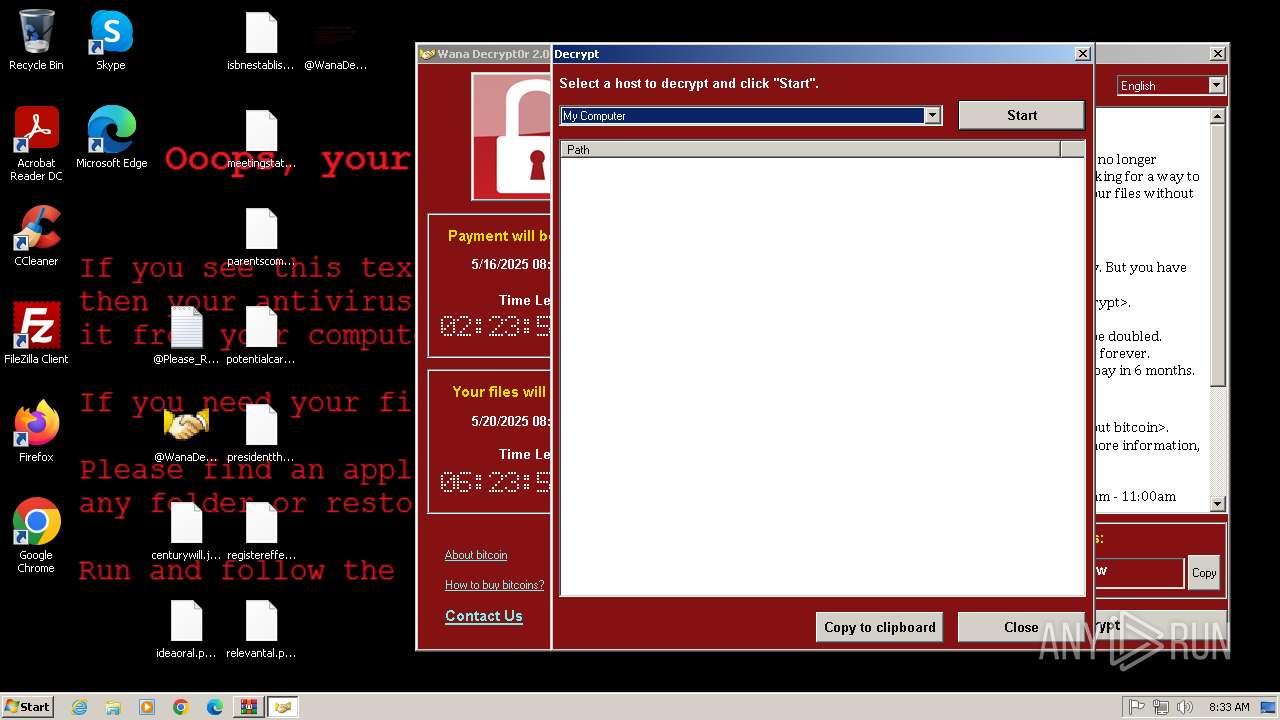Select relevantal file on desktop
The width and height of the screenshot is (1280, 720).
[261, 629]
